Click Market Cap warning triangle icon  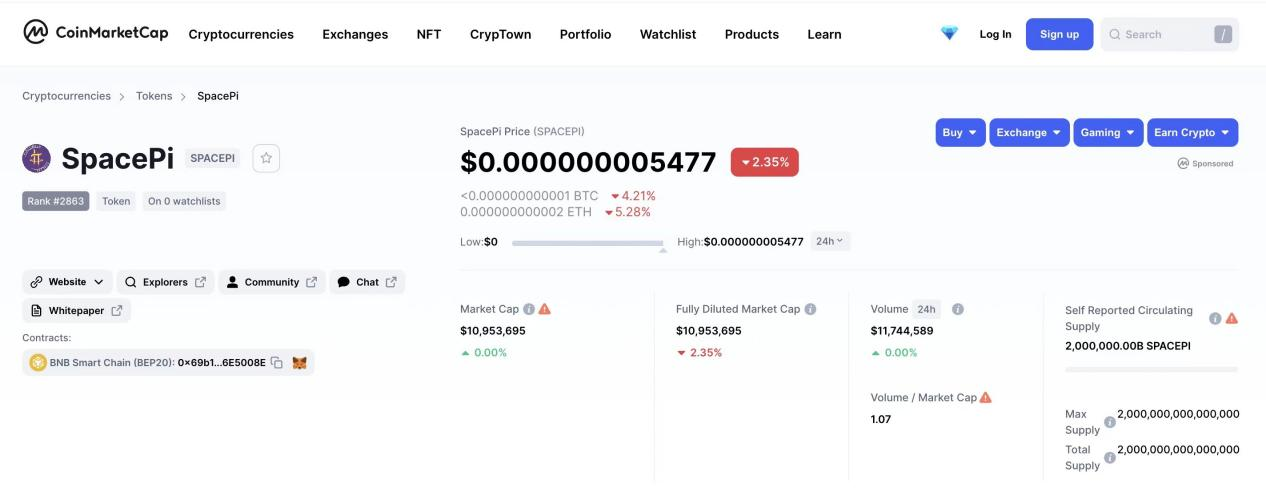(x=545, y=309)
